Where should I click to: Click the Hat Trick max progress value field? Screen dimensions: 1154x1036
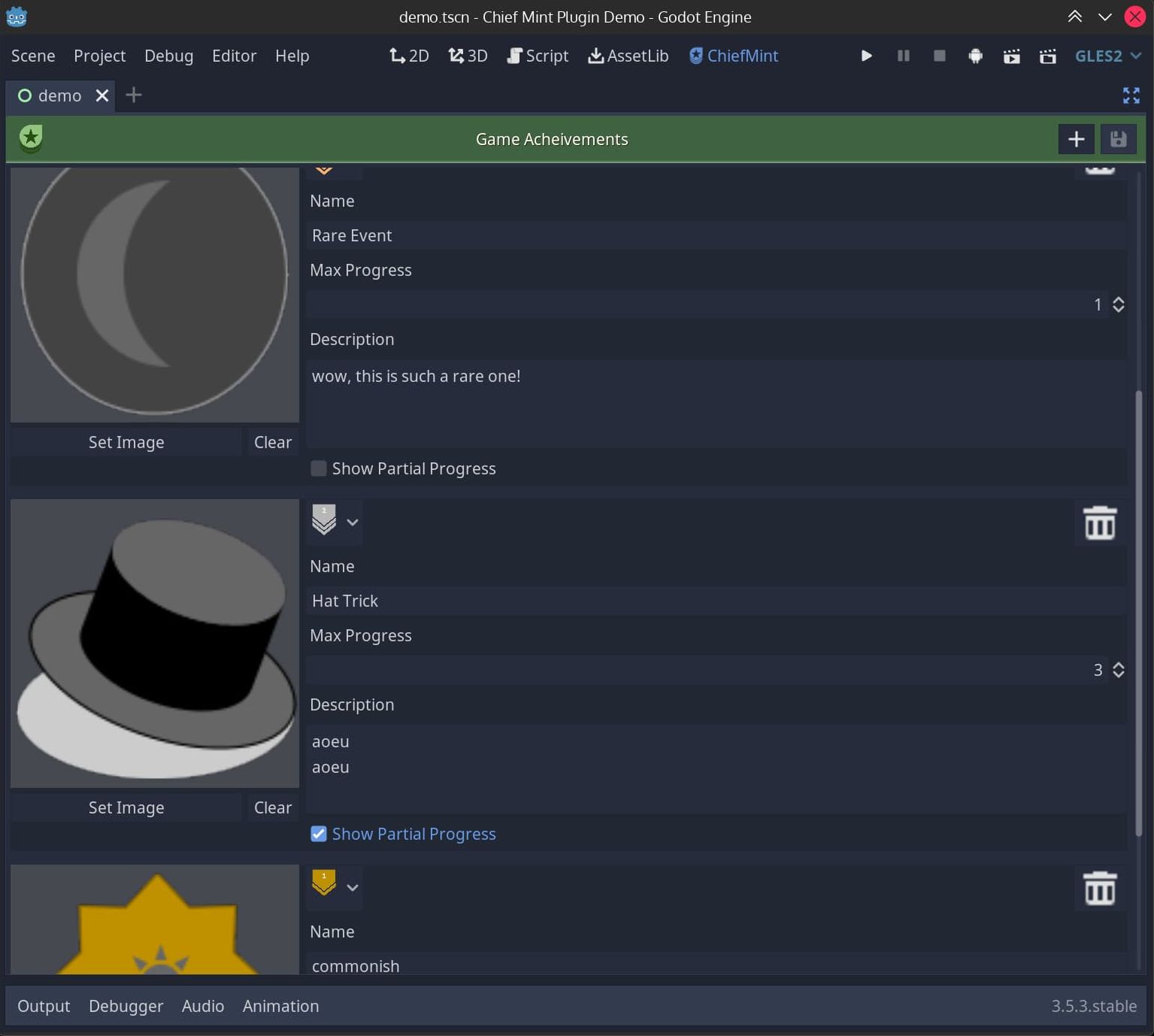click(x=707, y=670)
